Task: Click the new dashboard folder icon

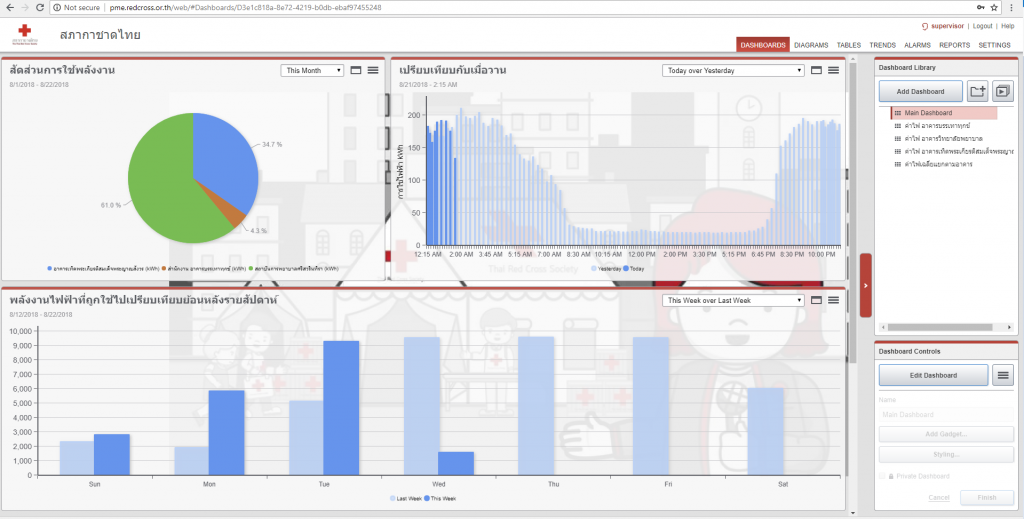Action: tap(978, 91)
